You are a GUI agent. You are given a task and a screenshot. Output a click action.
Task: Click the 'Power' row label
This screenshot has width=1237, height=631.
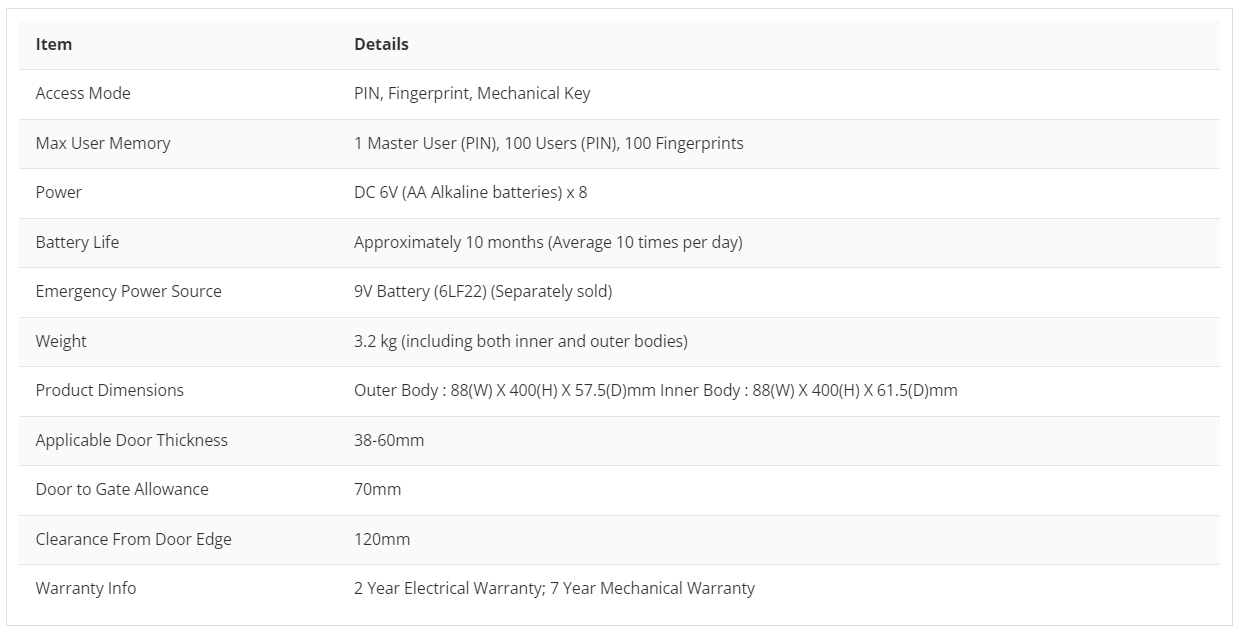[59, 192]
